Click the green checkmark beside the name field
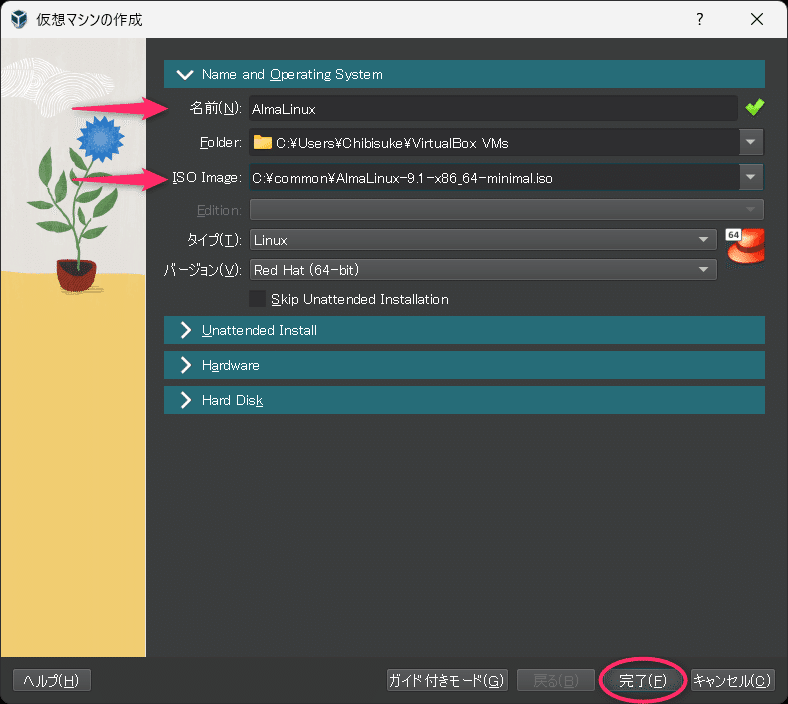788x704 pixels. pos(754,107)
